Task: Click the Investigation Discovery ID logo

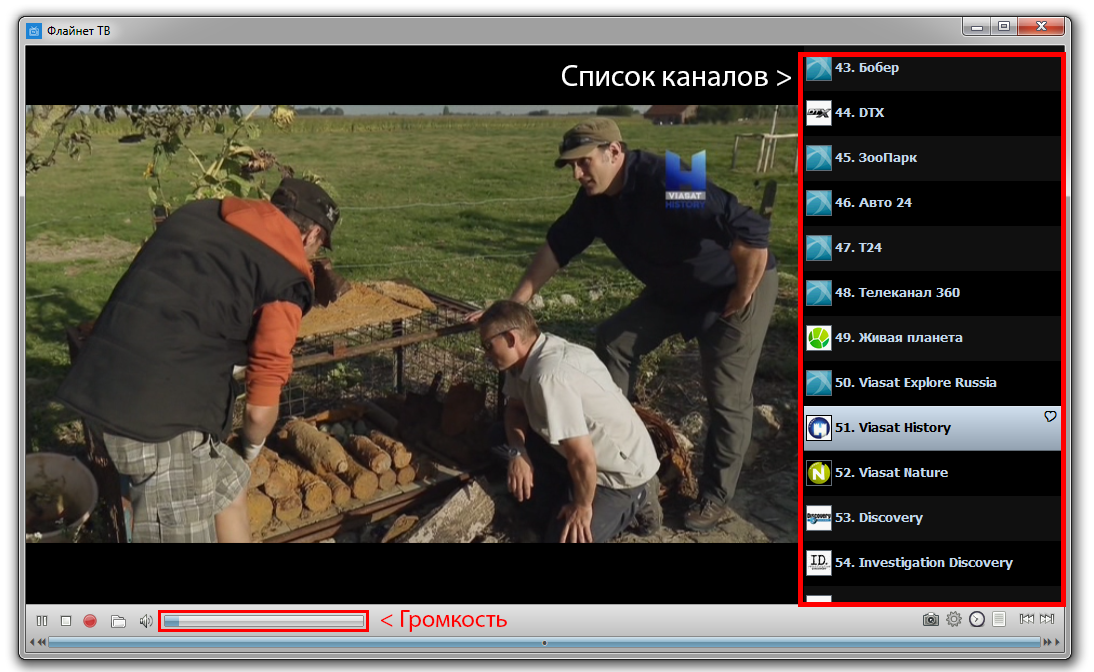Action: point(818,562)
